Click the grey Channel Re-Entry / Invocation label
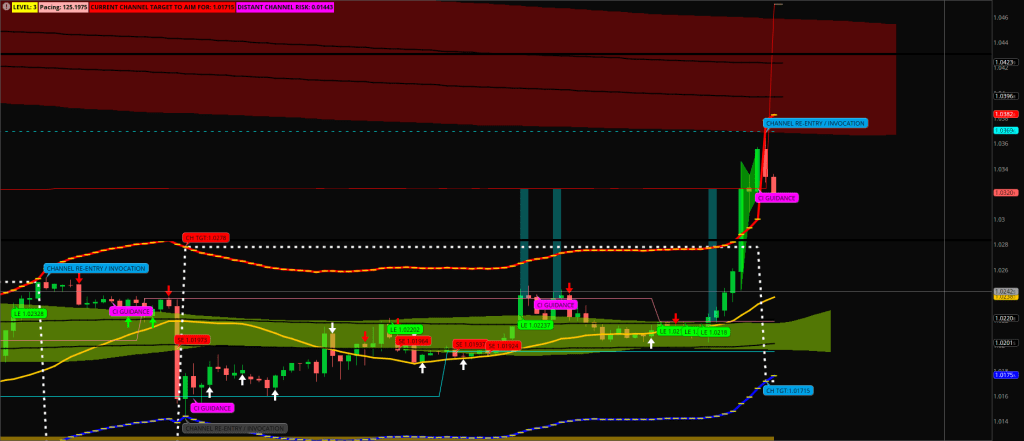 click(x=235, y=428)
